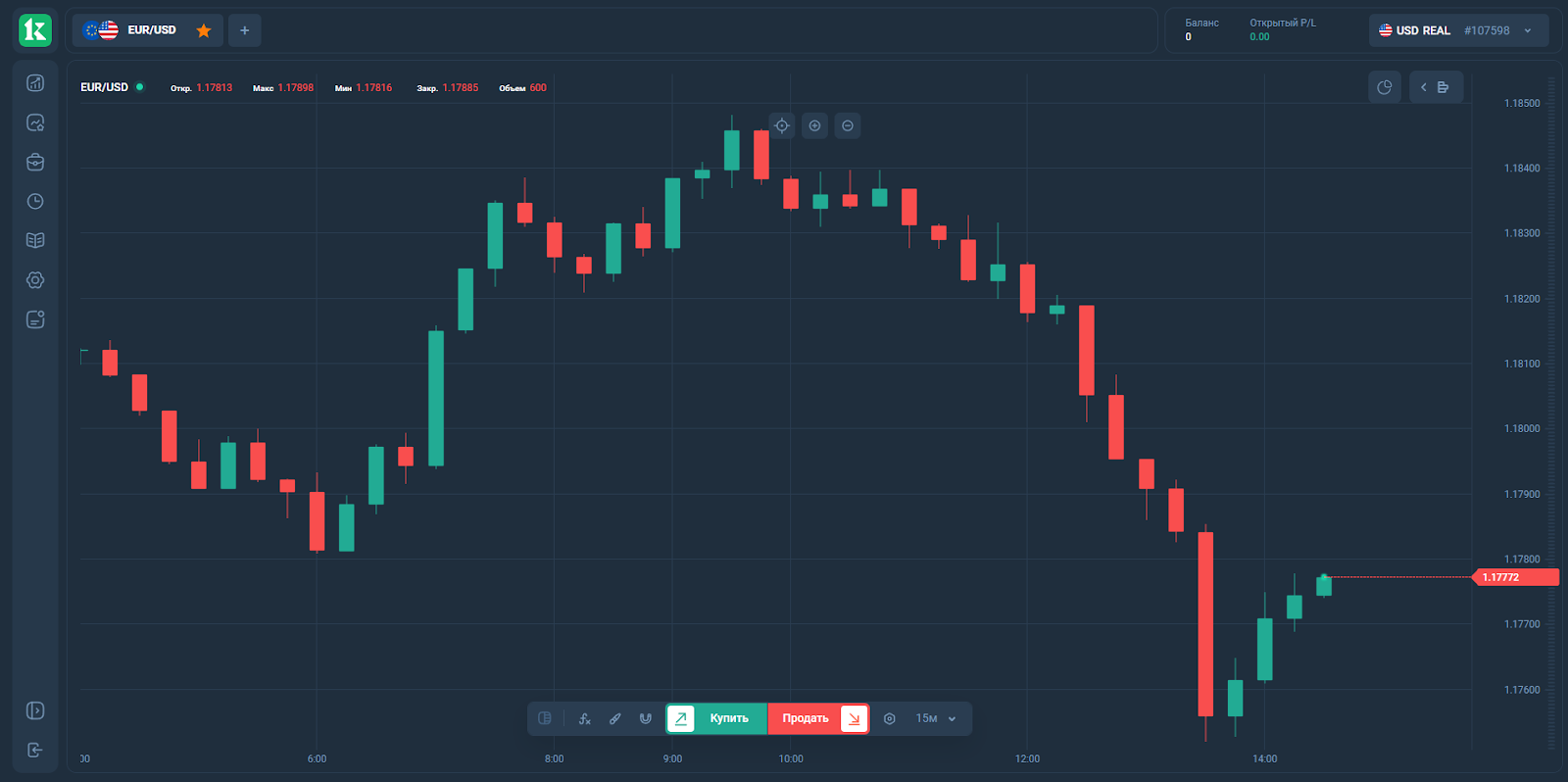Open the book education icon in sidebar

tap(35, 240)
